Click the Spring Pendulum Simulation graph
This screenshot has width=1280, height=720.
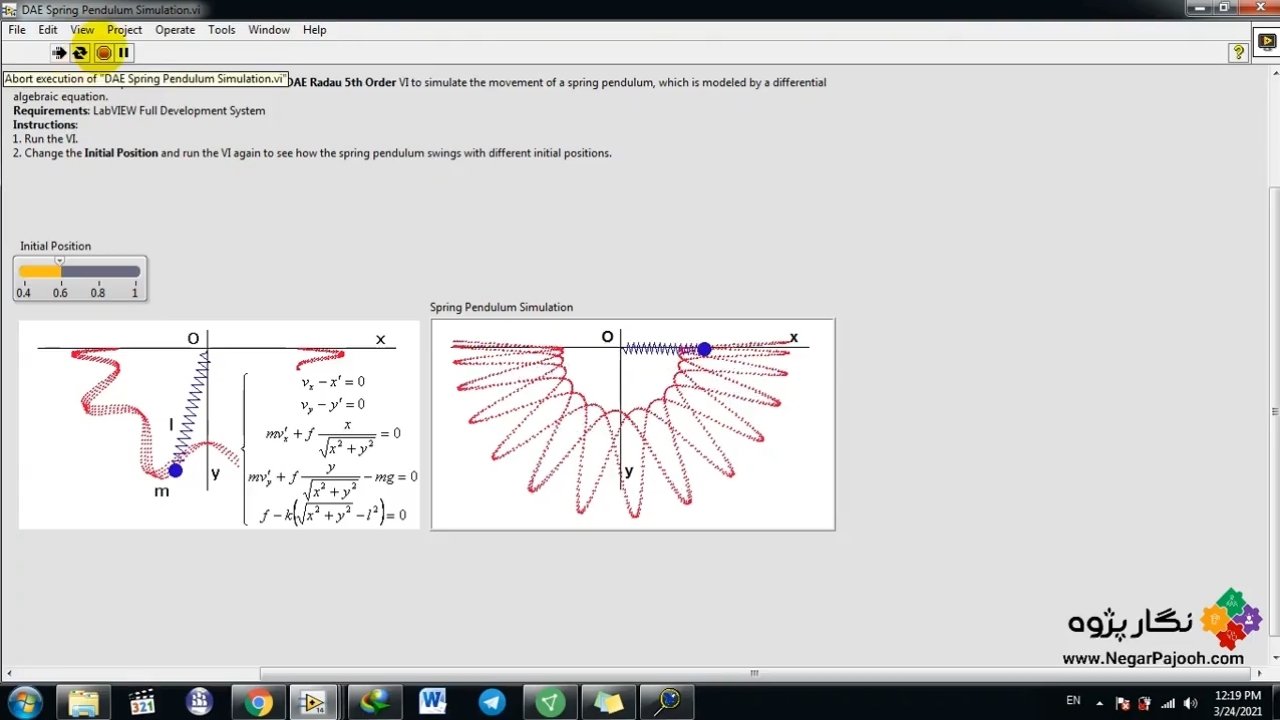tap(632, 425)
